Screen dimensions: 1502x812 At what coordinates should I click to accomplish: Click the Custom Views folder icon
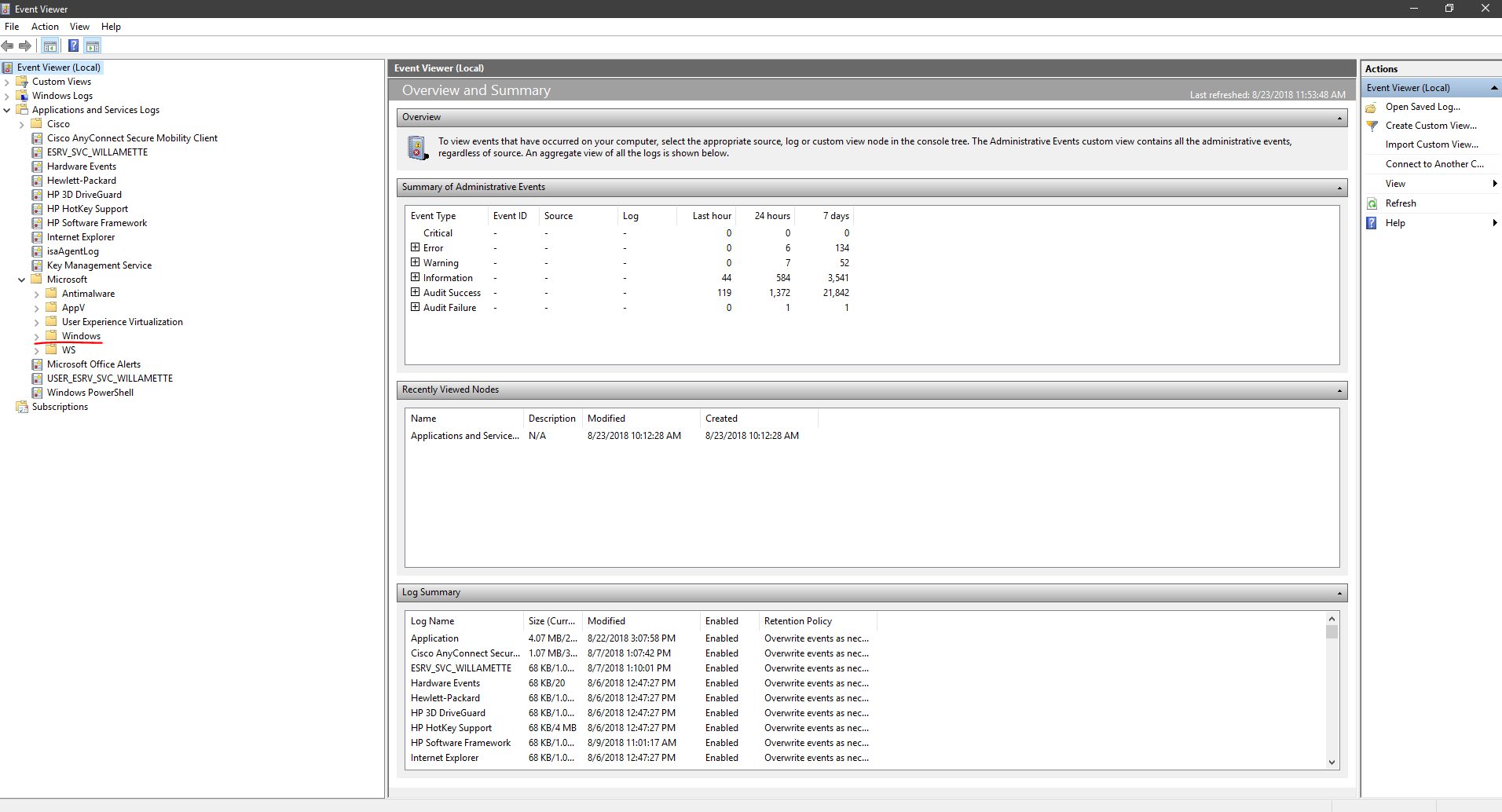click(22, 82)
